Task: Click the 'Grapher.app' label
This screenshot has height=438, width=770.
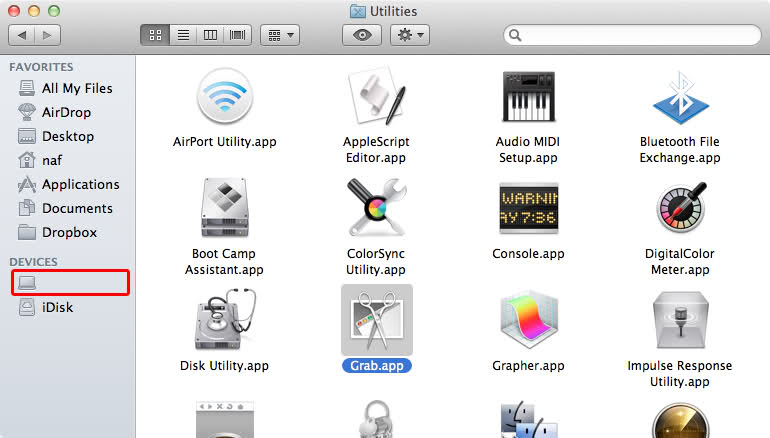Action: pyautogui.click(x=528, y=366)
